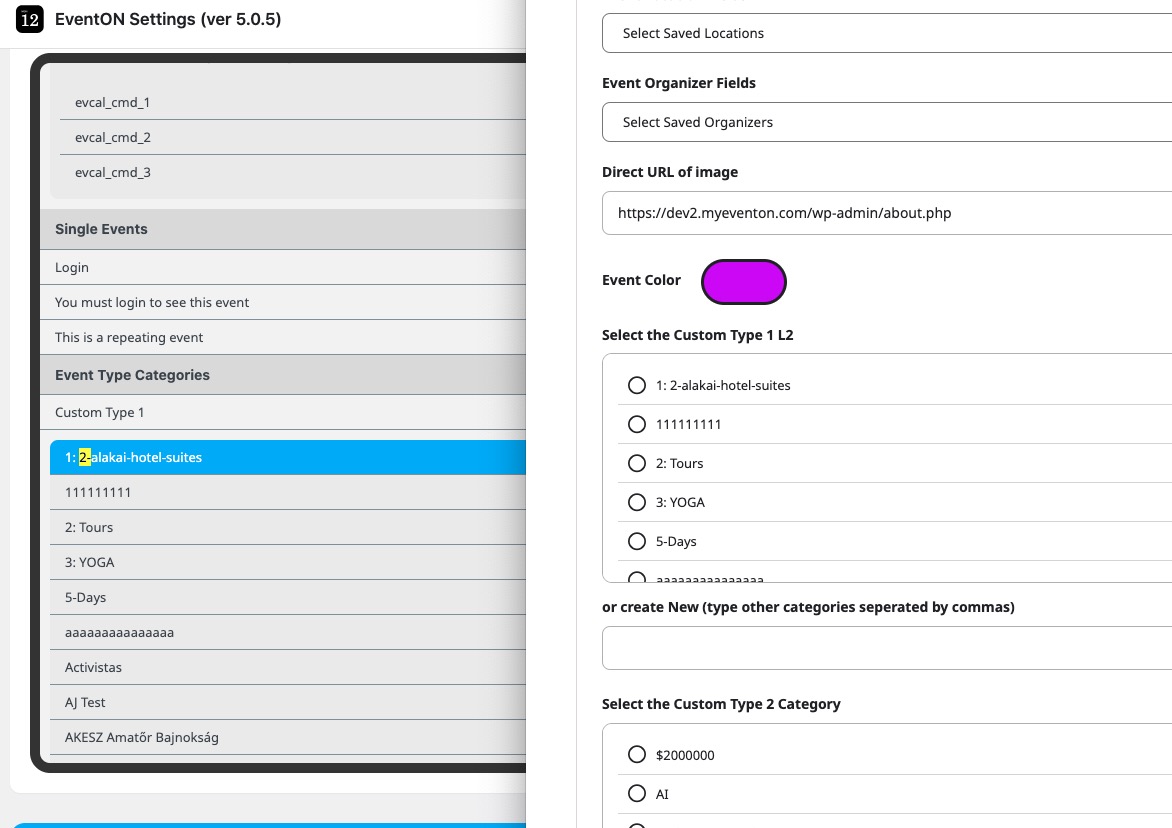
Task: Pick the 5-Days radio option
Action: tap(637, 541)
